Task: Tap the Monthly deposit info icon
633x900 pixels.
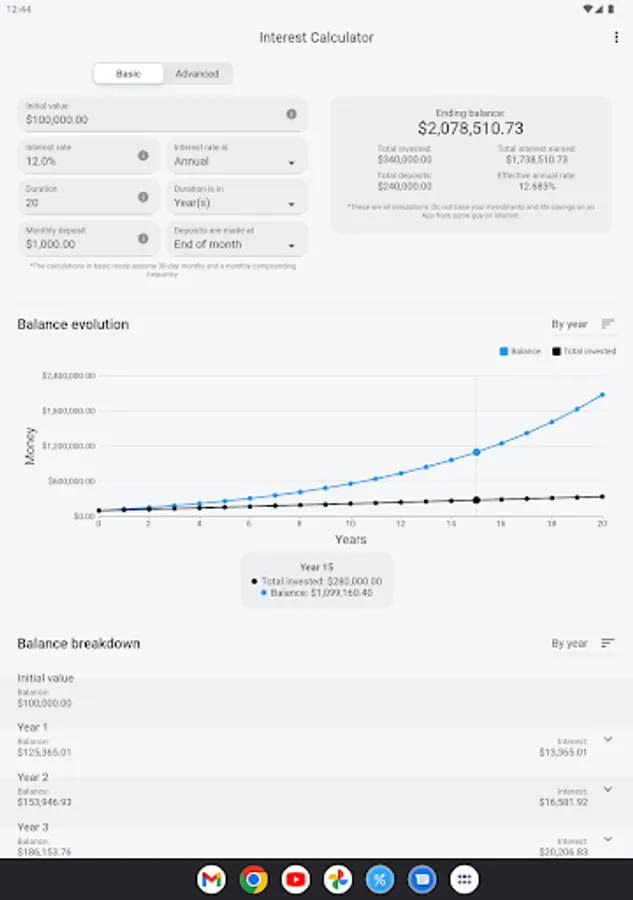Action: [x=143, y=238]
